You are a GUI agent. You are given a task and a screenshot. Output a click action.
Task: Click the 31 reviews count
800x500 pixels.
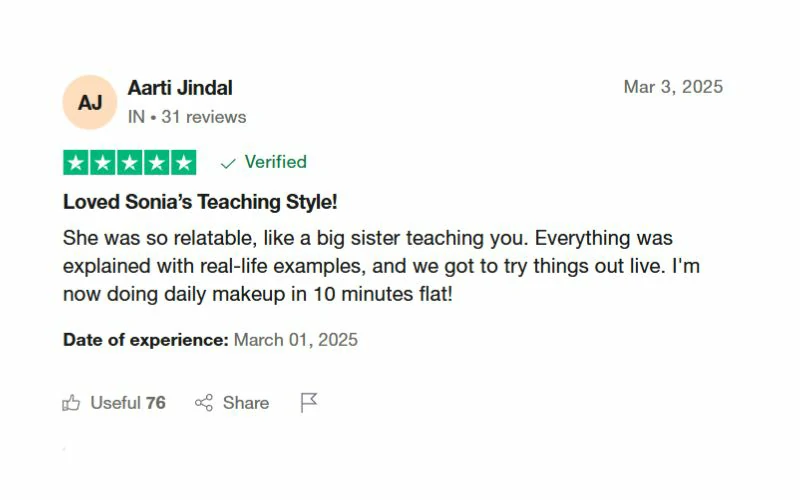pos(204,117)
